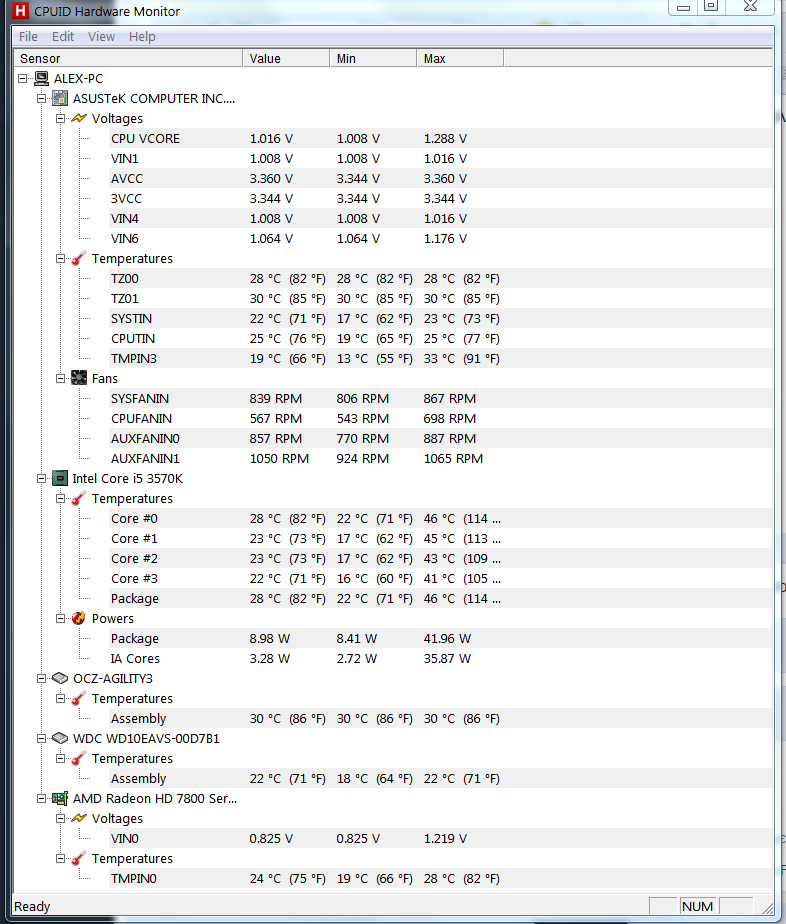Collapse the Intel CPU Temperatures group
The width and height of the screenshot is (786, 924).
click(61, 499)
